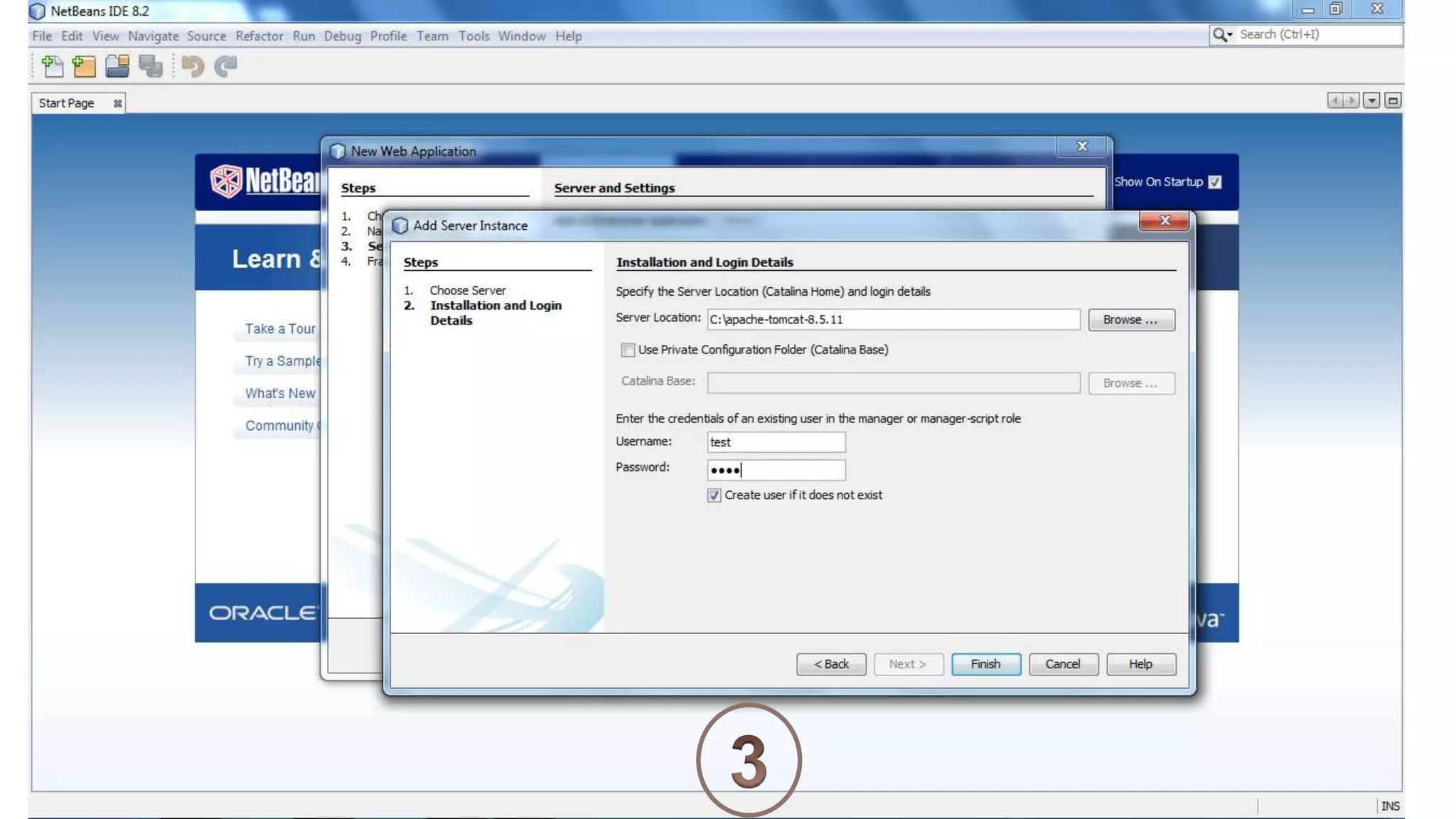
Task: Click the Redo arrow icon
Action: click(x=225, y=66)
